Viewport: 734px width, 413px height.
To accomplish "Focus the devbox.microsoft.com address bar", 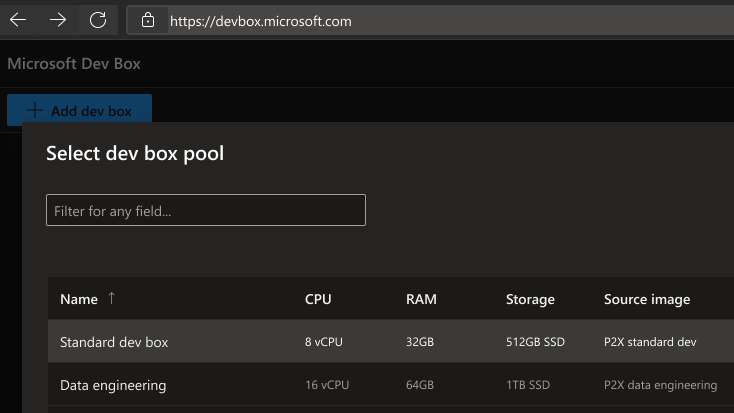I will point(400,21).
